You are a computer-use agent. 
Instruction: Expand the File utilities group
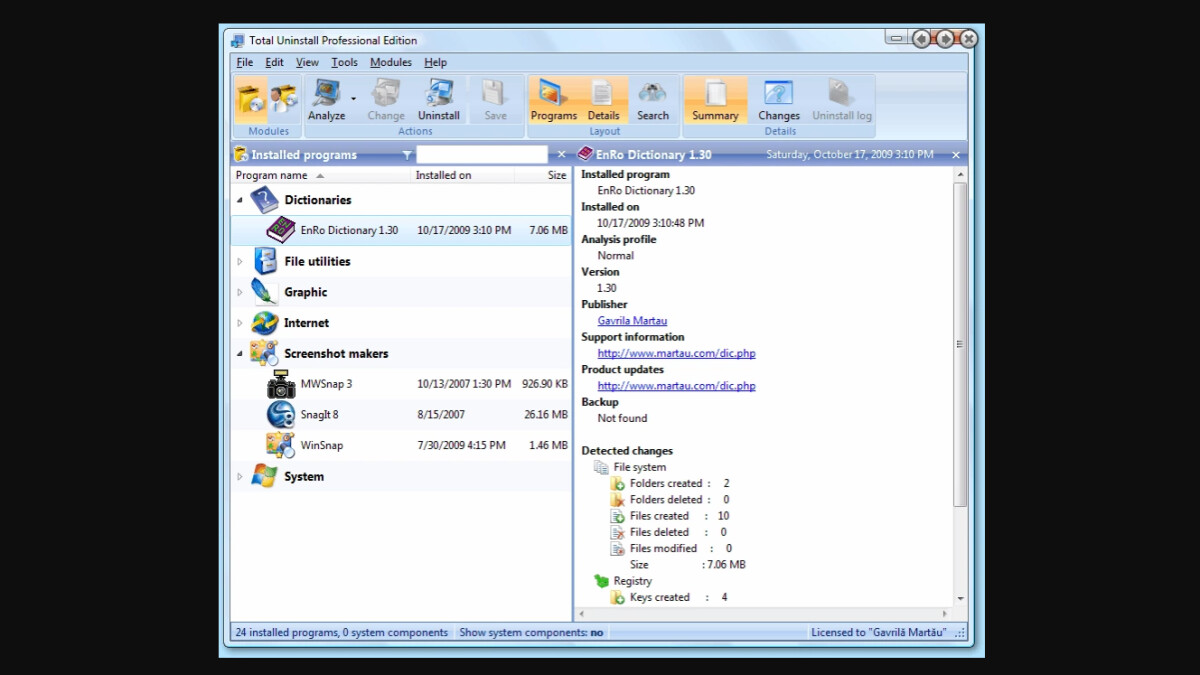coord(240,262)
